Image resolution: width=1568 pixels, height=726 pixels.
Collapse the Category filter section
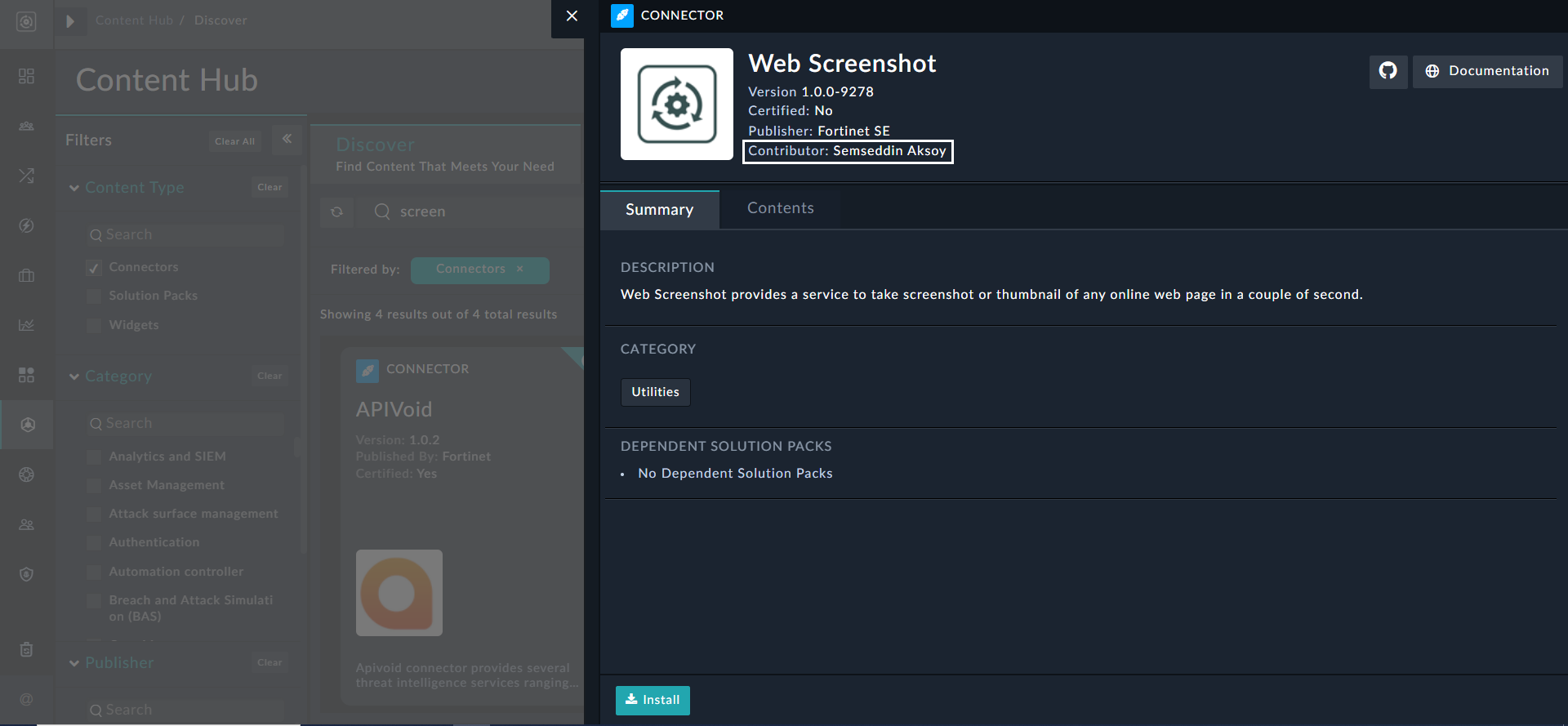coord(74,376)
